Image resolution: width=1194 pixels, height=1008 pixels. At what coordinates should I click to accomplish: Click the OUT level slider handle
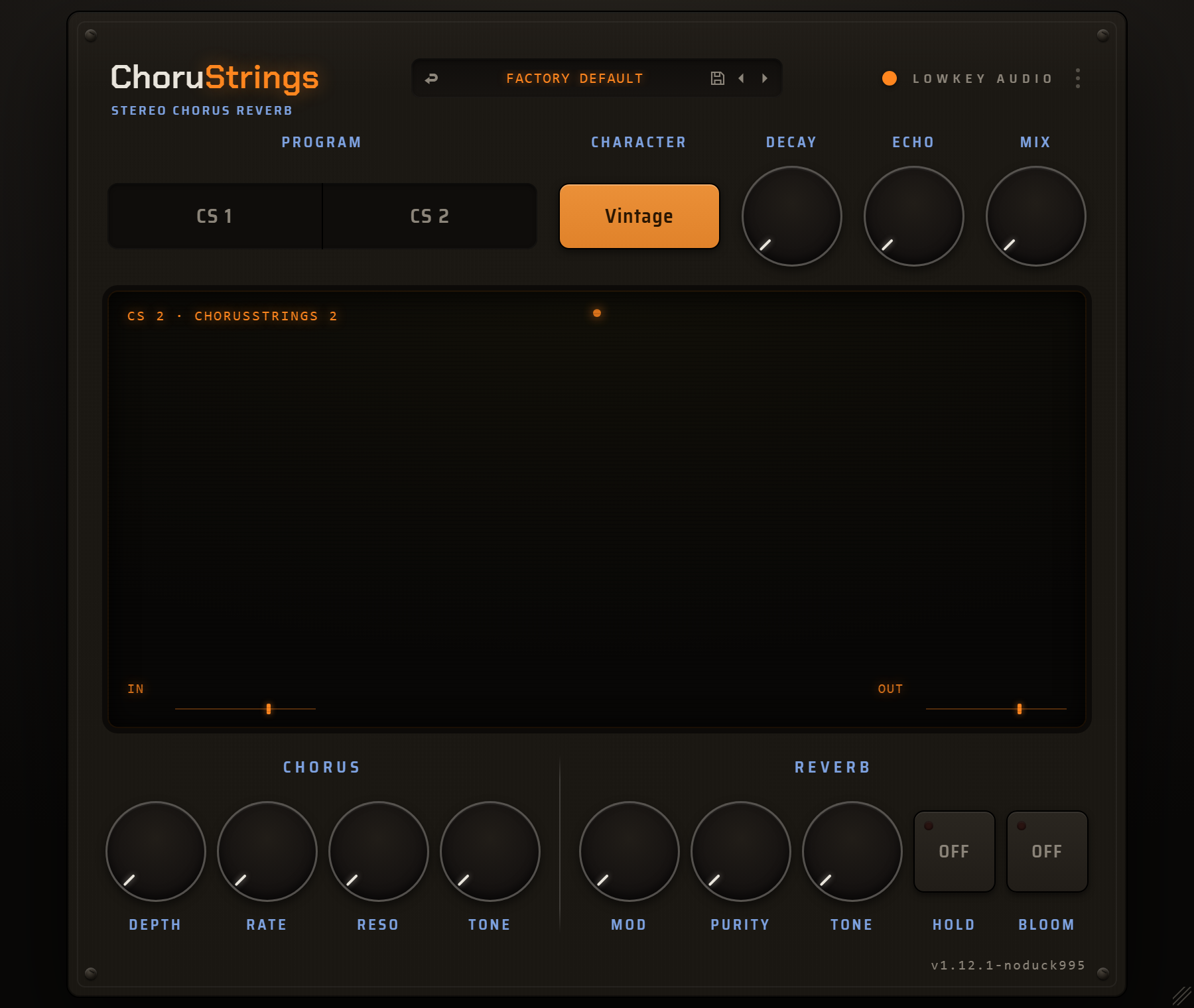click(1020, 709)
